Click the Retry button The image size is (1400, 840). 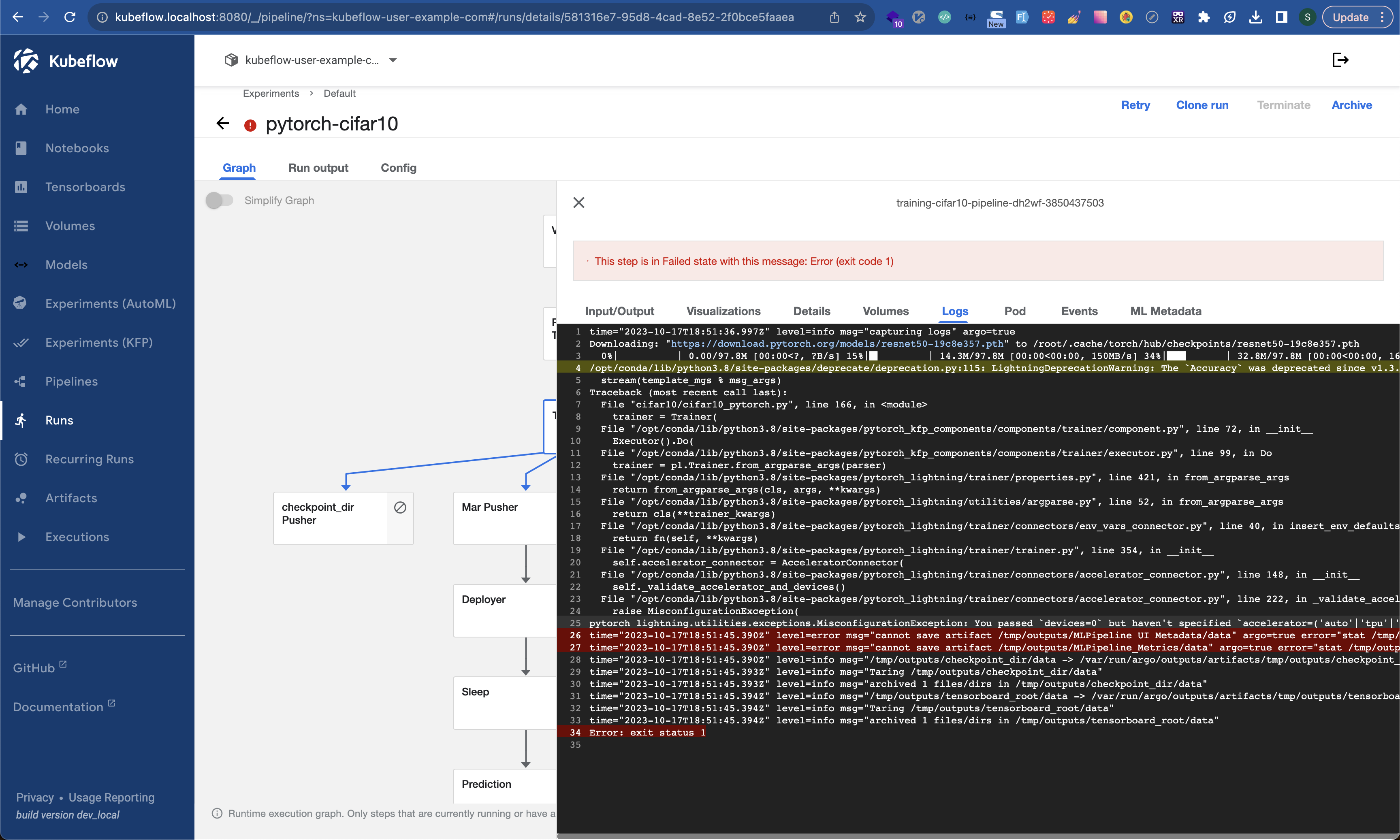click(x=1135, y=105)
